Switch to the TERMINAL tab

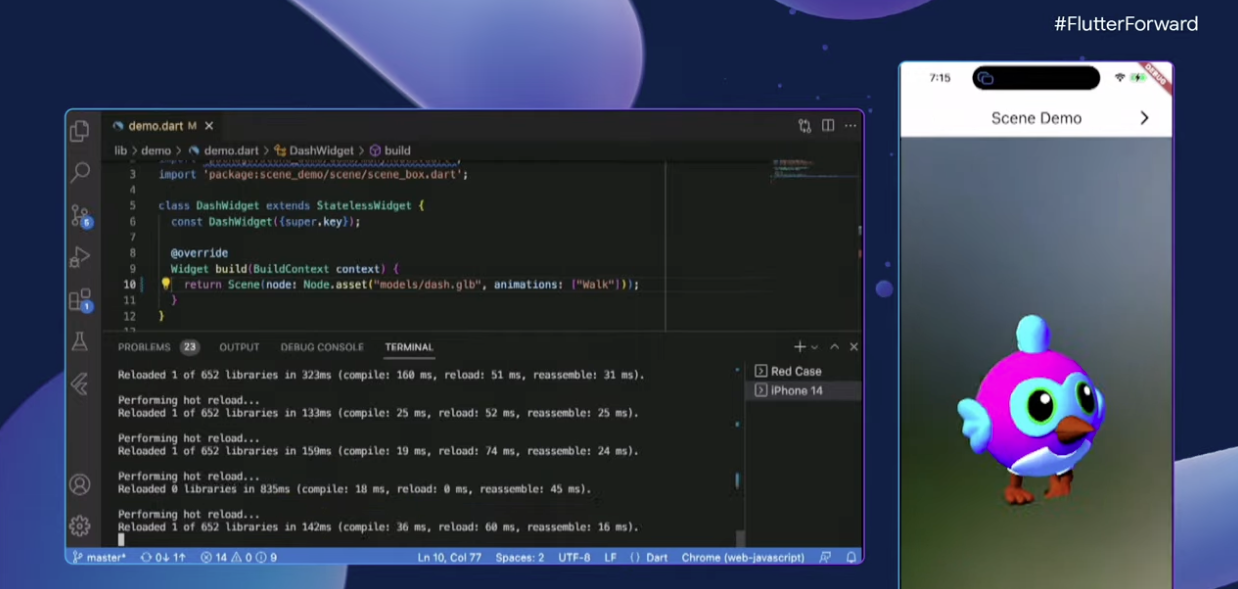tap(409, 347)
